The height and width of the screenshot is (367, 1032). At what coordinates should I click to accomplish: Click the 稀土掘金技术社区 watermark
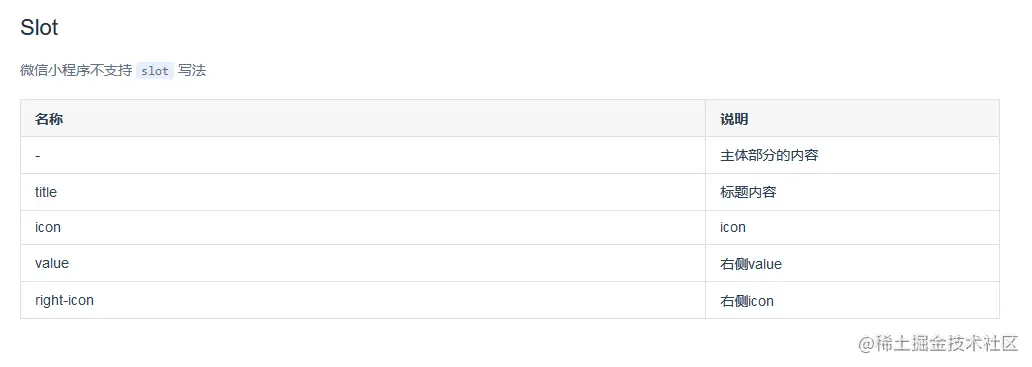(x=938, y=343)
